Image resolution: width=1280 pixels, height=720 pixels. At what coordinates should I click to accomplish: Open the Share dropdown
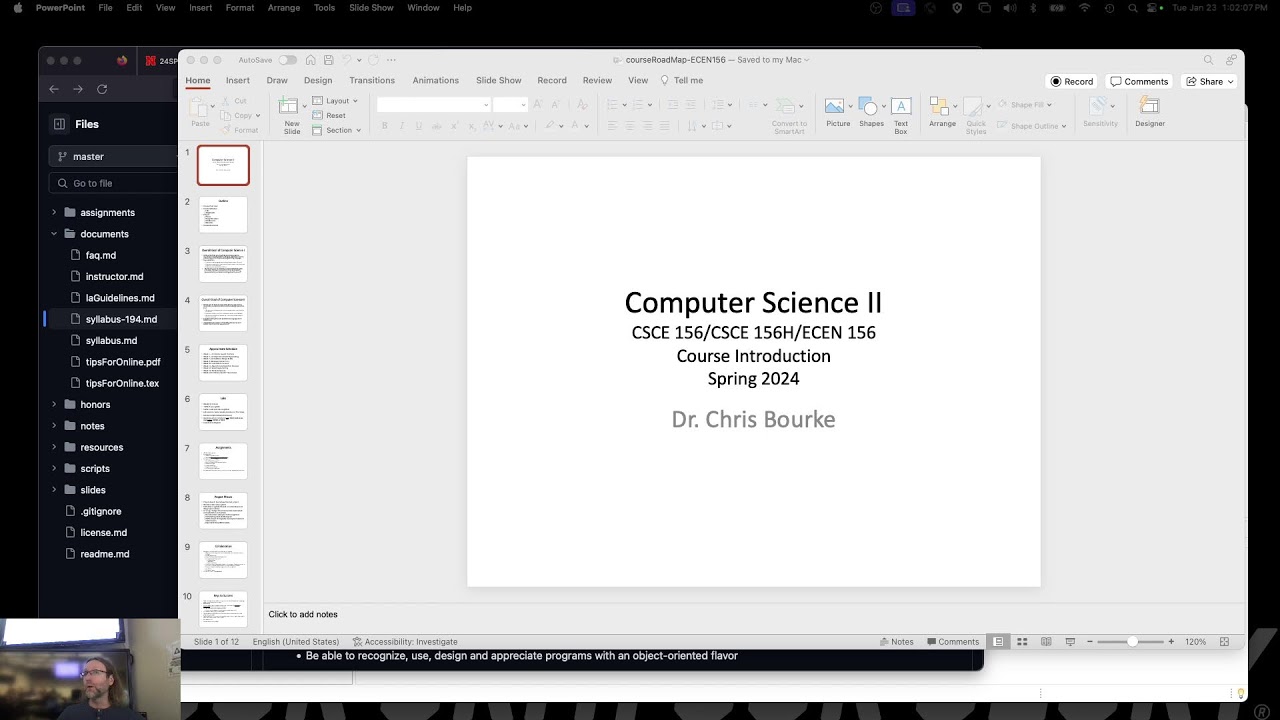click(x=1211, y=81)
